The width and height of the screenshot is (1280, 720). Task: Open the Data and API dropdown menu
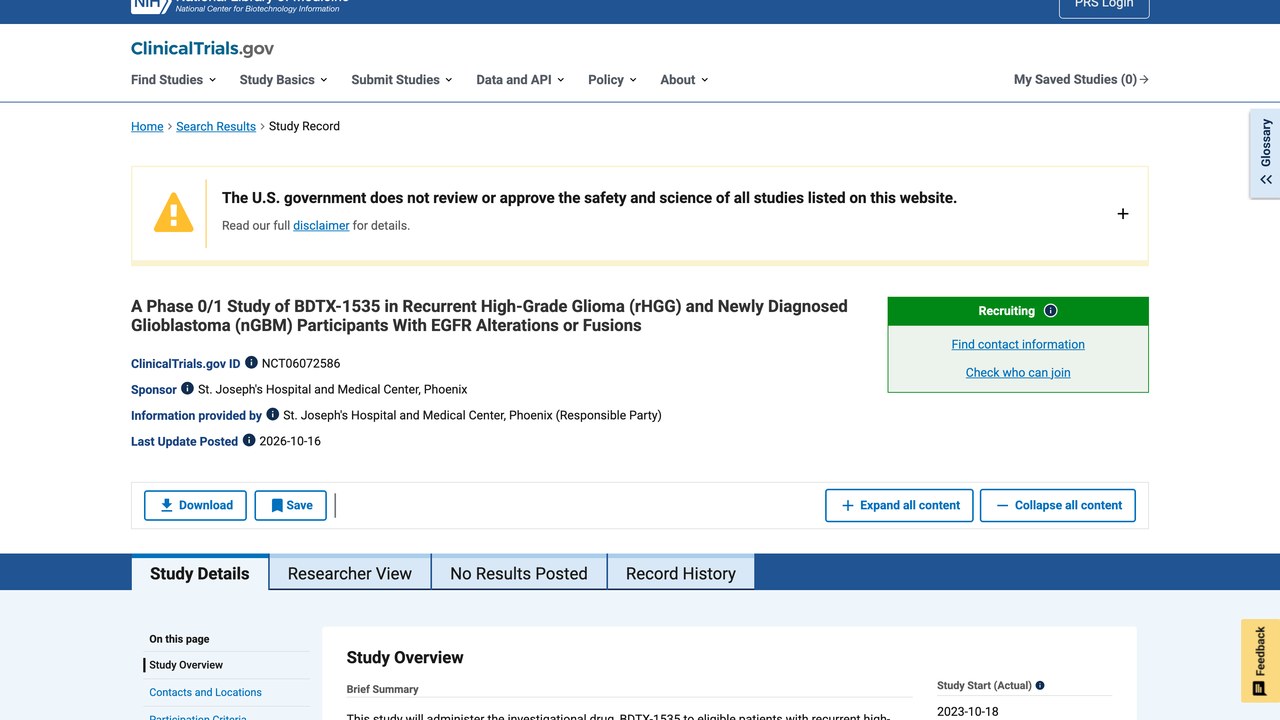pos(520,80)
